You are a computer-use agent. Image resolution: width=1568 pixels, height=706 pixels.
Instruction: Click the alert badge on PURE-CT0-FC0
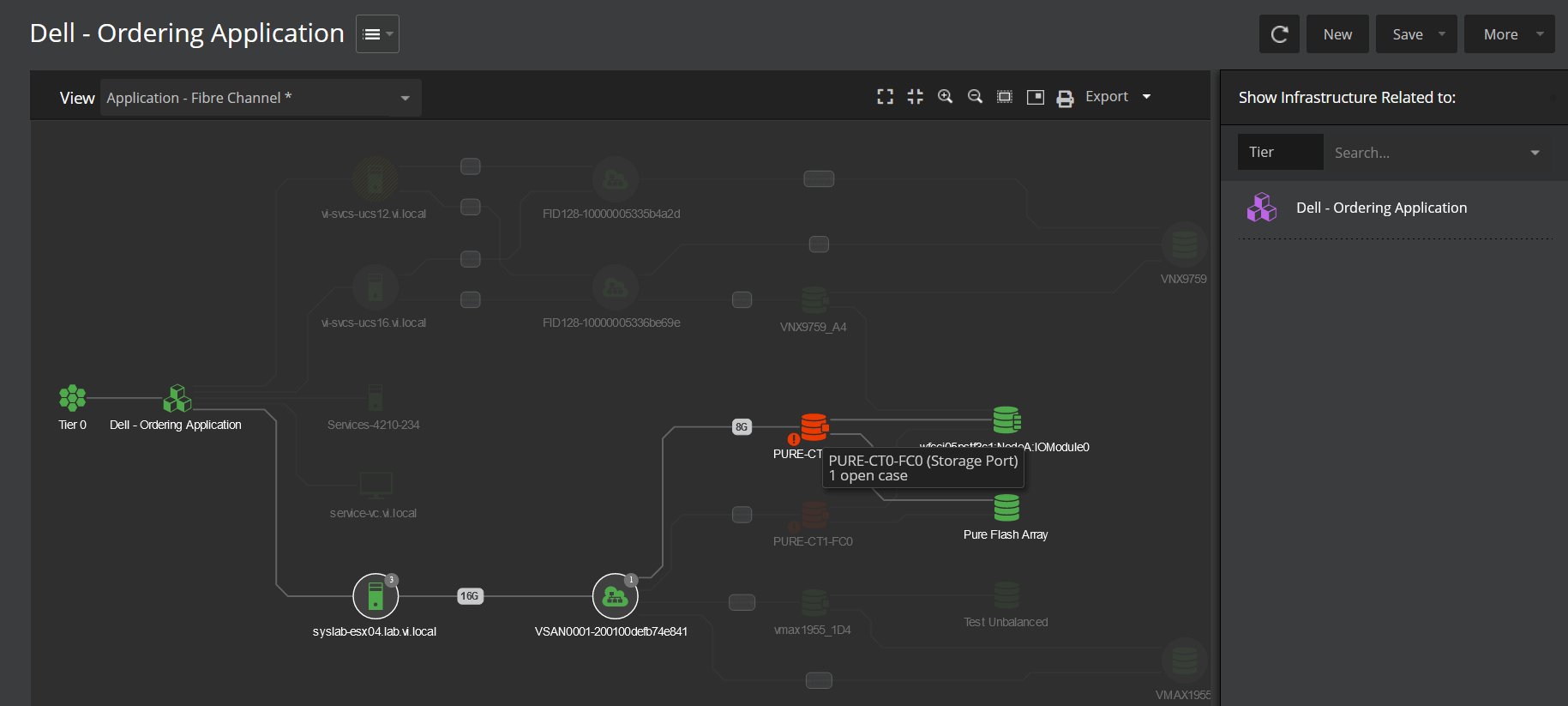point(794,439)
